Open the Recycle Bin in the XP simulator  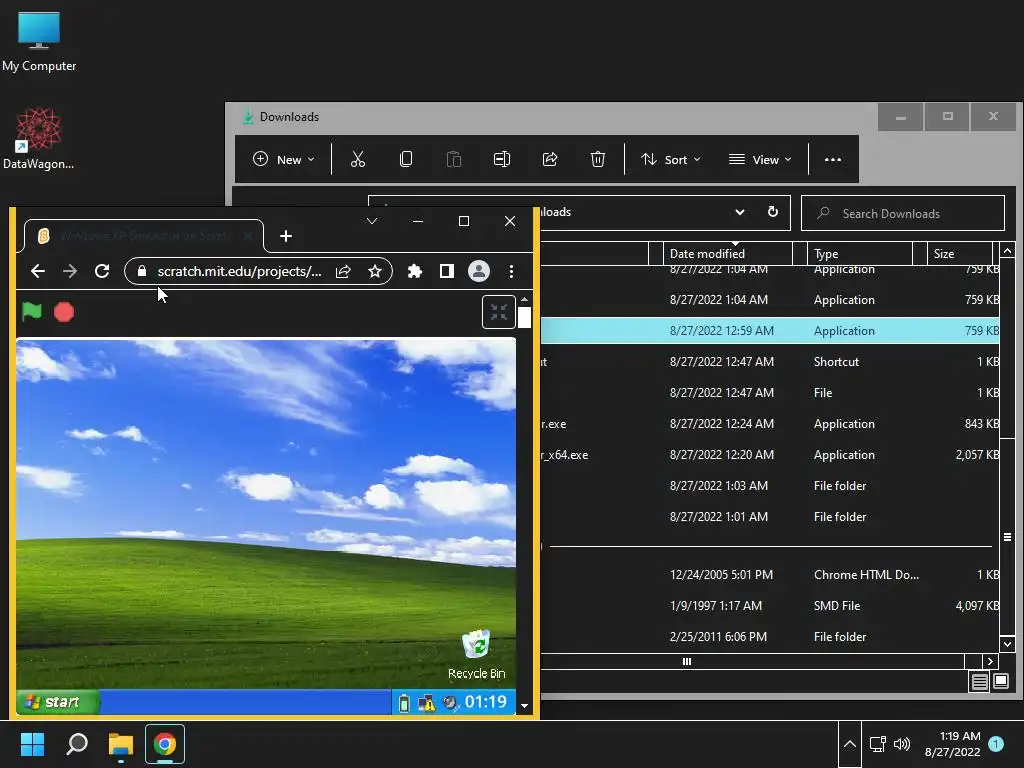pos(477,654)
